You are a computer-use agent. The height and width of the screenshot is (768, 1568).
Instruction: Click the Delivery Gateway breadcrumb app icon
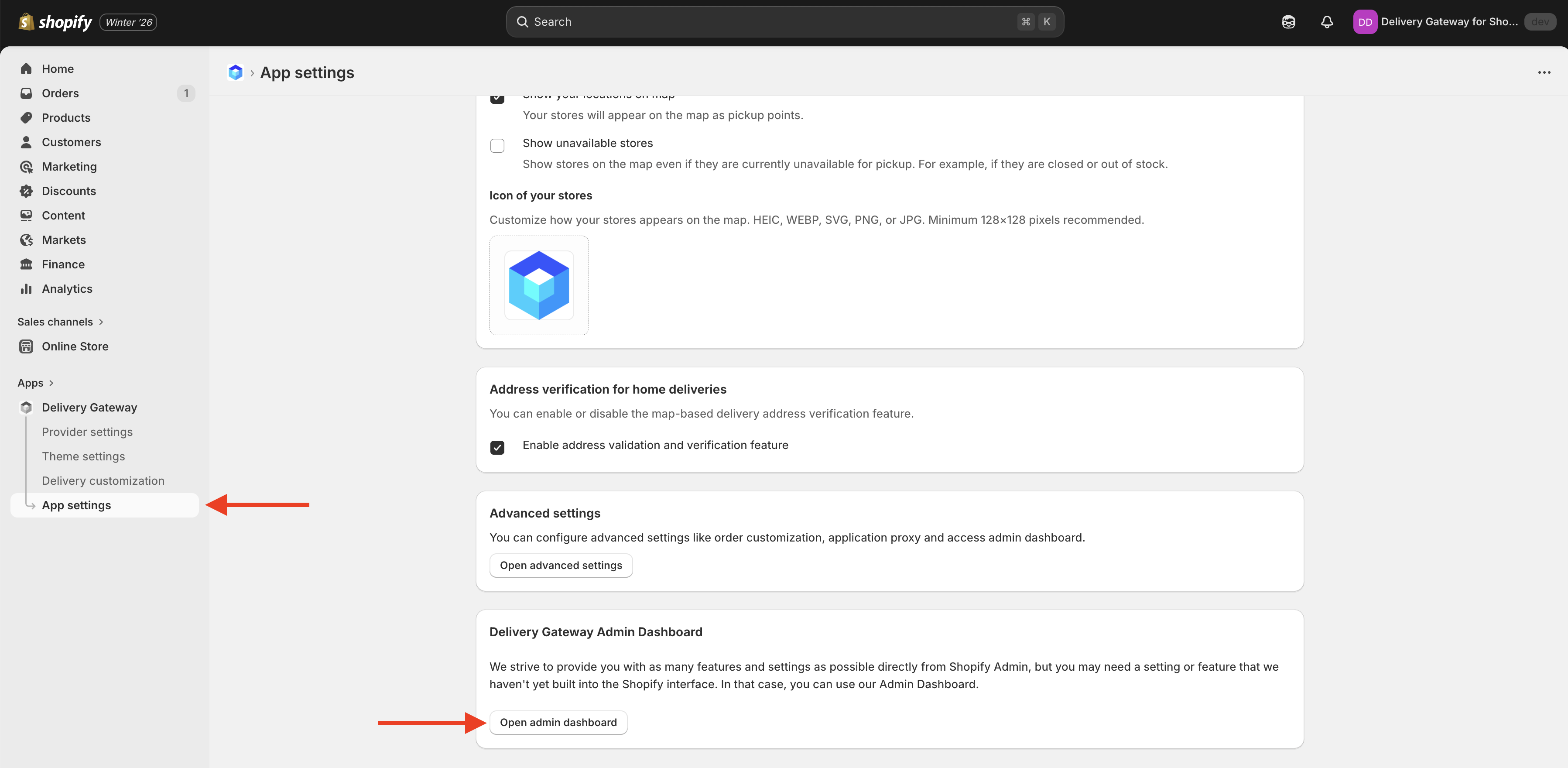[x=235, y=72]
